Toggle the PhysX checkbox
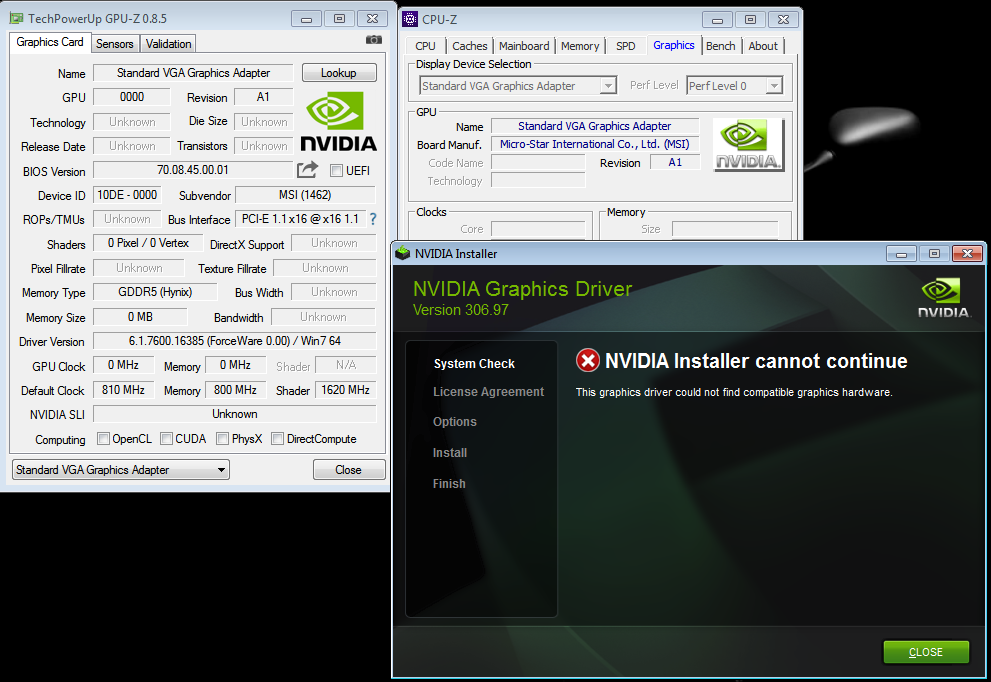Viewport: 991px width, 682px height. click(222, 439)
